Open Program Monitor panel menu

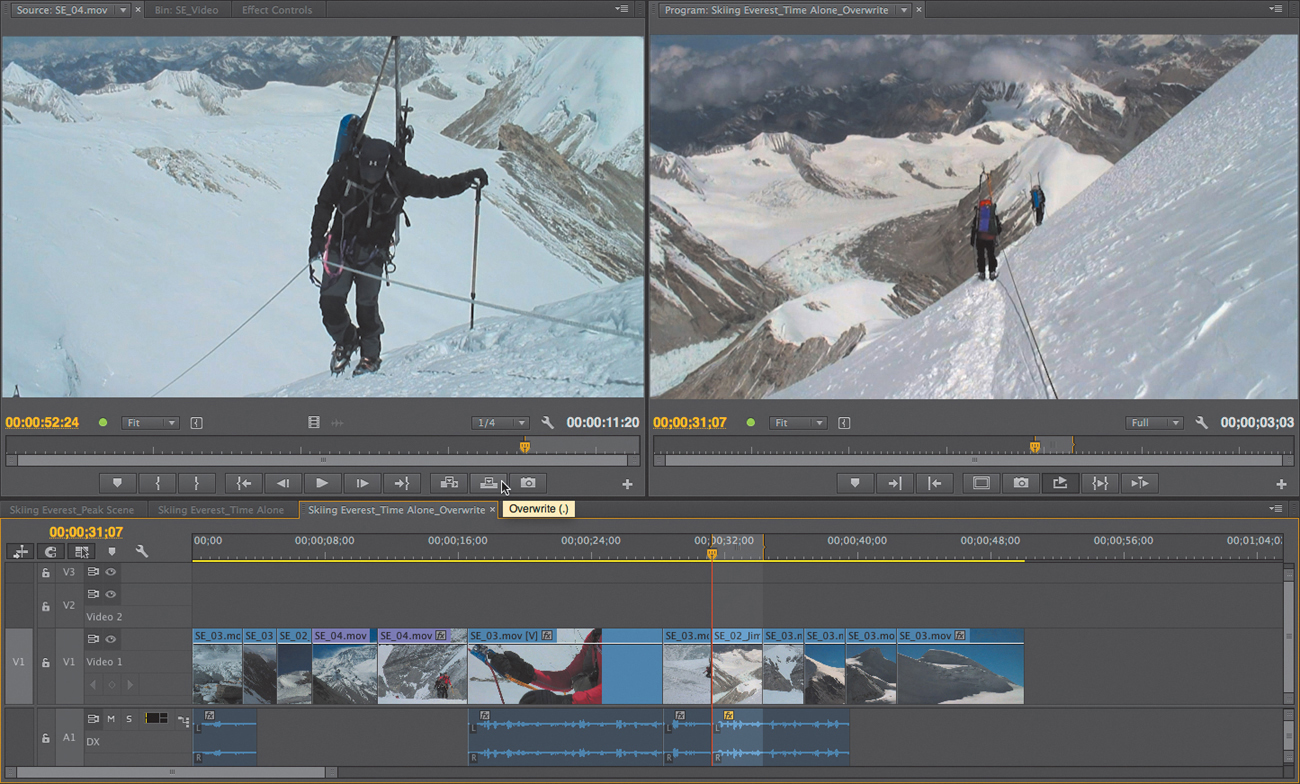(x=1276, y=9)
